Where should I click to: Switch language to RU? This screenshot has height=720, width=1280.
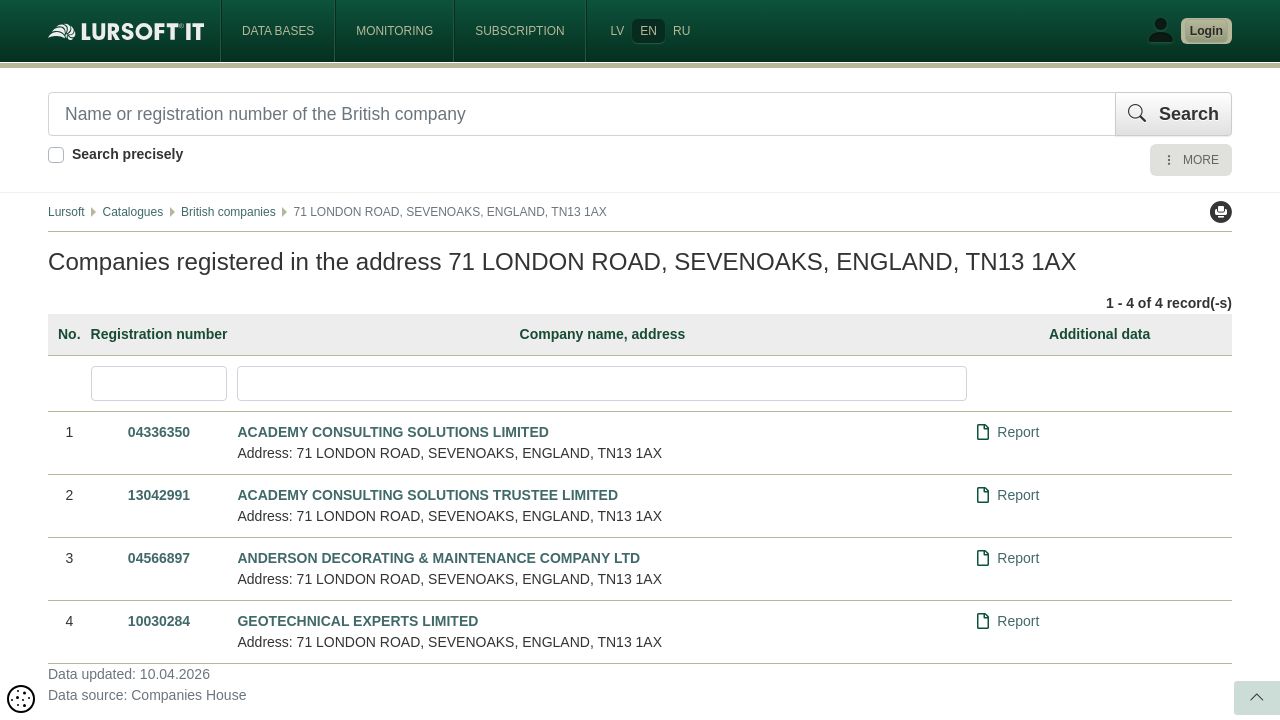(682, 31)
